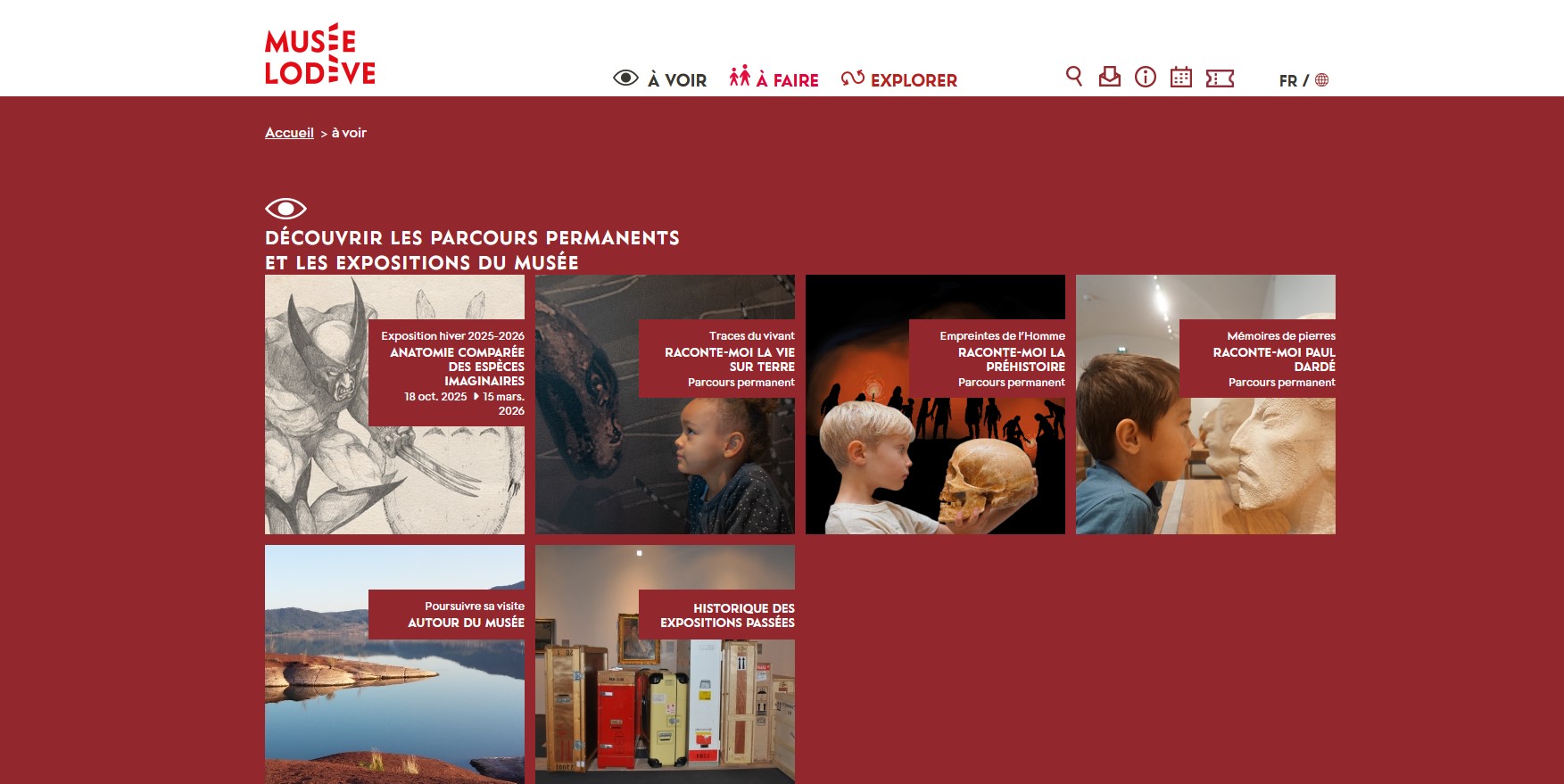Click the Musée Lodève logo
1564x784 pixels.
click(320, 54)
